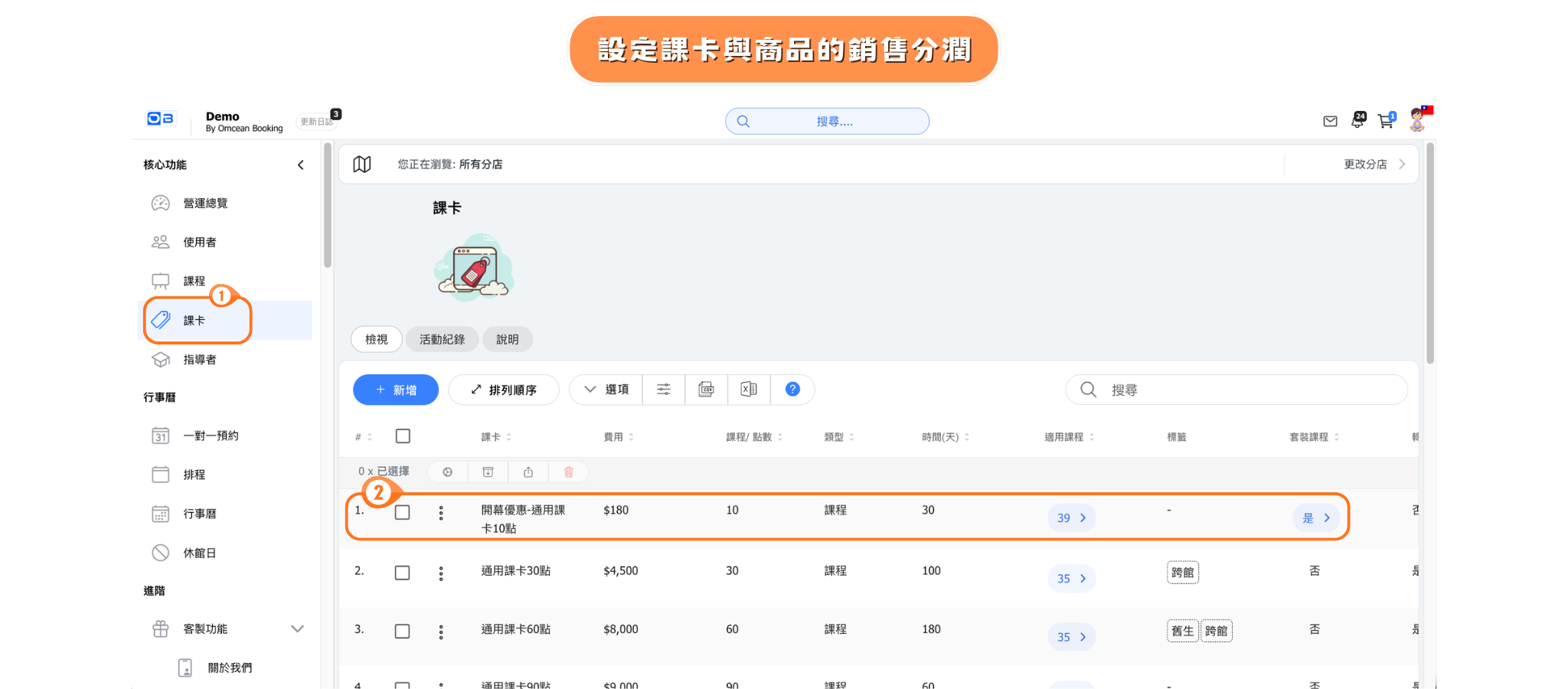Click the 排列順序 button
1568x689 pixels.
[504, 390]
